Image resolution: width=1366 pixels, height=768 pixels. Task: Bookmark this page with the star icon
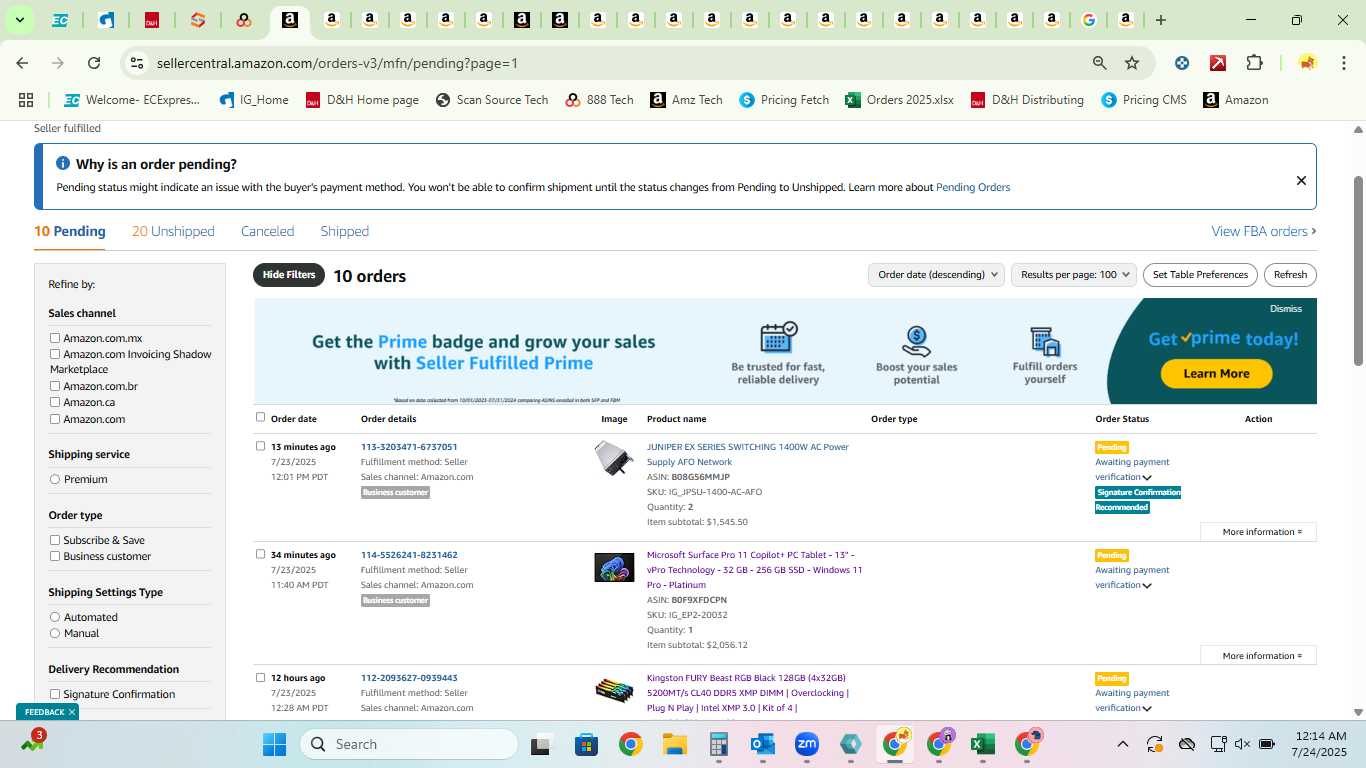click(x=1132, y=63)
